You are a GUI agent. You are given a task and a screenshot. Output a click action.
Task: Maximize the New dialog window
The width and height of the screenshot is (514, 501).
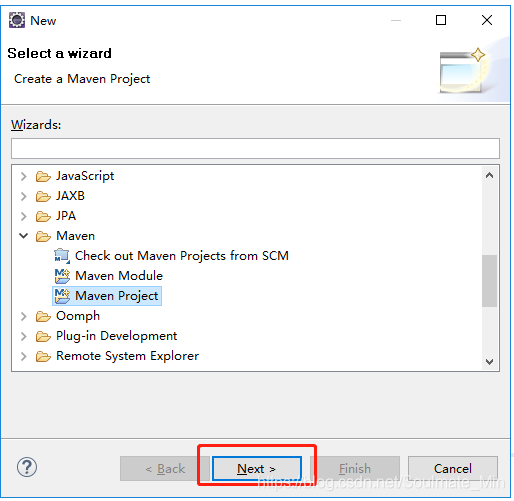[441, 20]
